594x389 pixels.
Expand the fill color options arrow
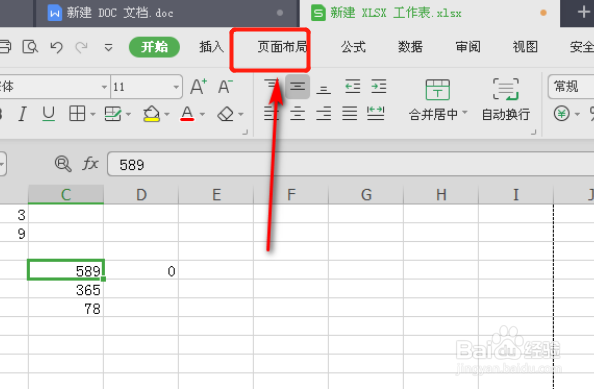[167, 114]
